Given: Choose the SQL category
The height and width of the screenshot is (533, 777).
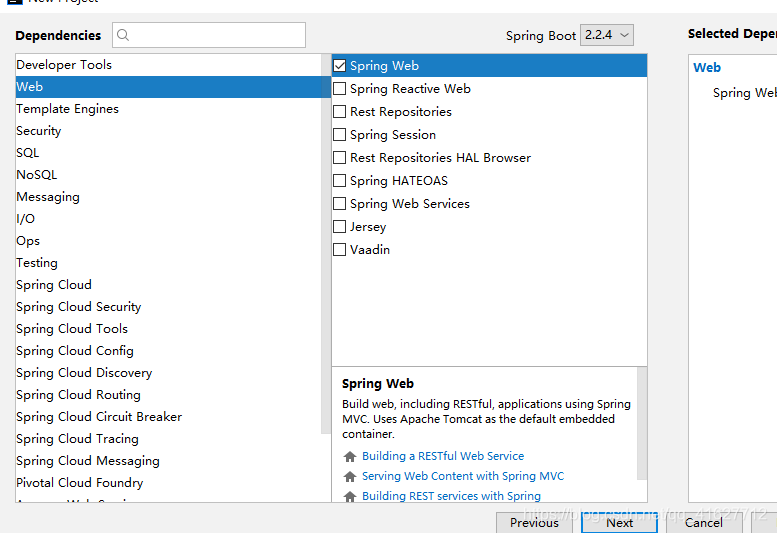Looking at the screenshot, I should 168,153.
